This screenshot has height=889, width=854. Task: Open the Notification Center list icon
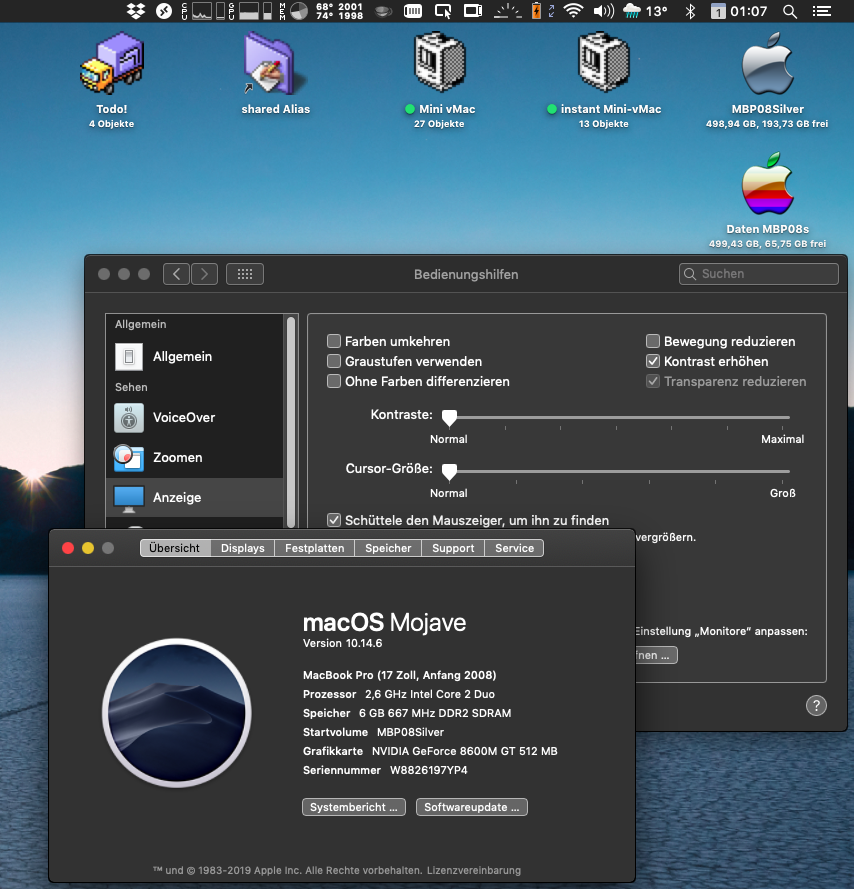(x=822, y=11)
